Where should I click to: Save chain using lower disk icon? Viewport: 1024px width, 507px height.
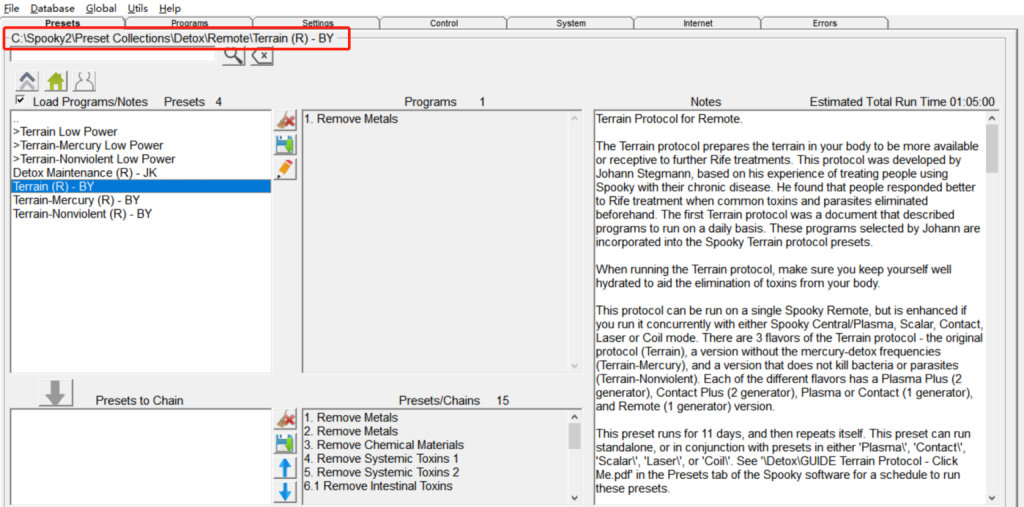coord(285,443)
